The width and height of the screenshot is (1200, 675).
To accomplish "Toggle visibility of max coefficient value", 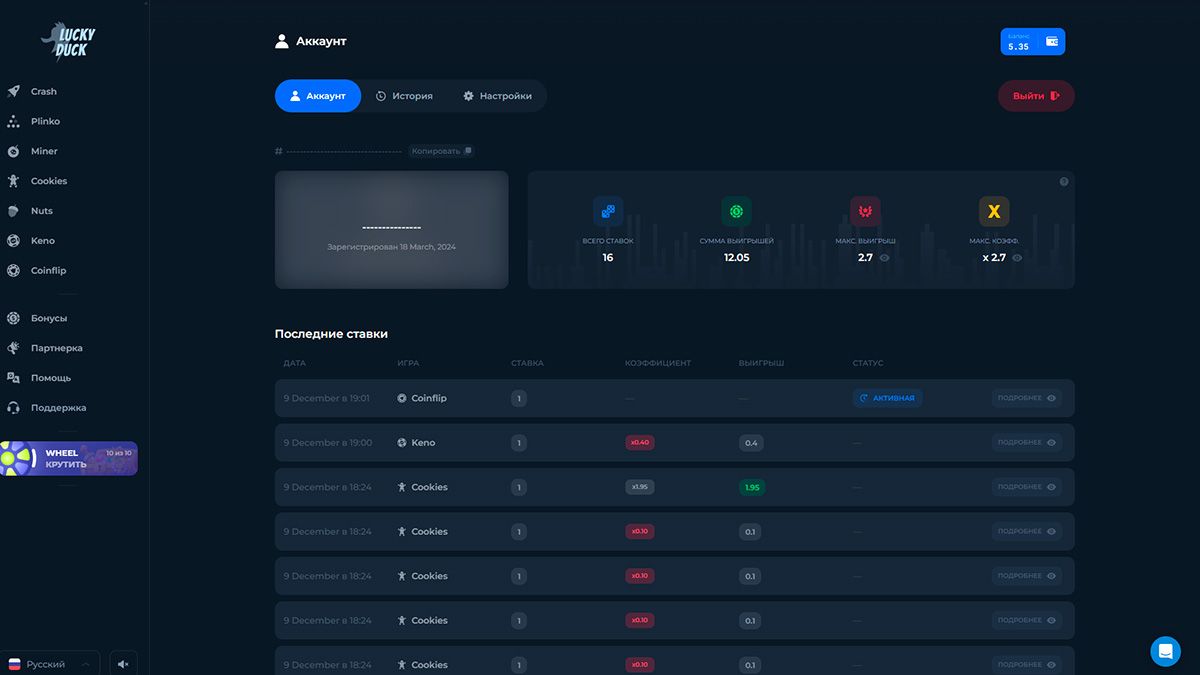I will (x=1017, y=258).
